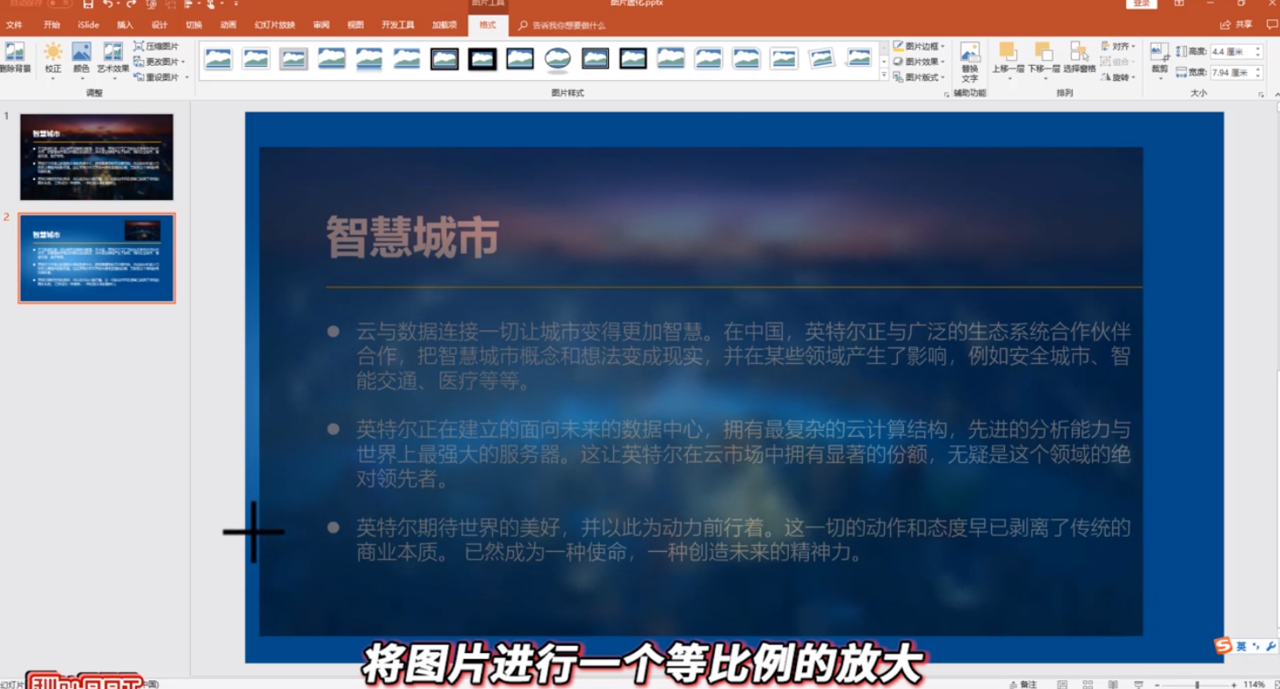The width and height of the screenshot is (1280, 689).
Task: Open the Developer (开发工具) tab
Action: (x=398, y=25)
